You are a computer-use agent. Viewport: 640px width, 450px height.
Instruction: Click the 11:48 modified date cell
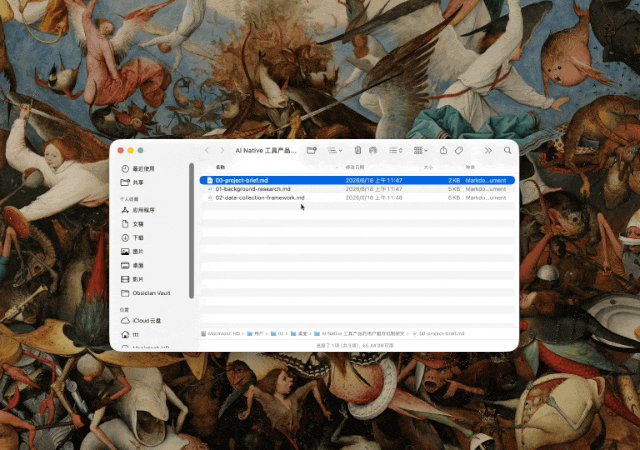pos(374,198)
